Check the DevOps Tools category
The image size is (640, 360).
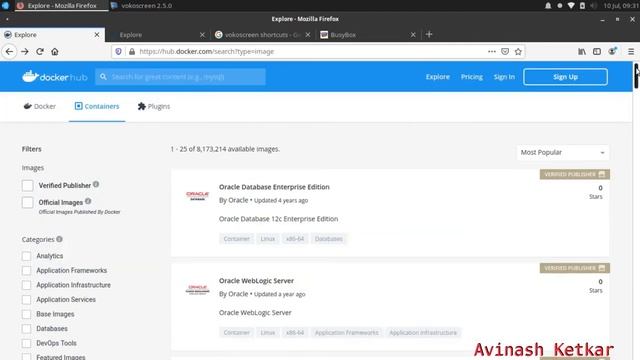pos(27,343)
